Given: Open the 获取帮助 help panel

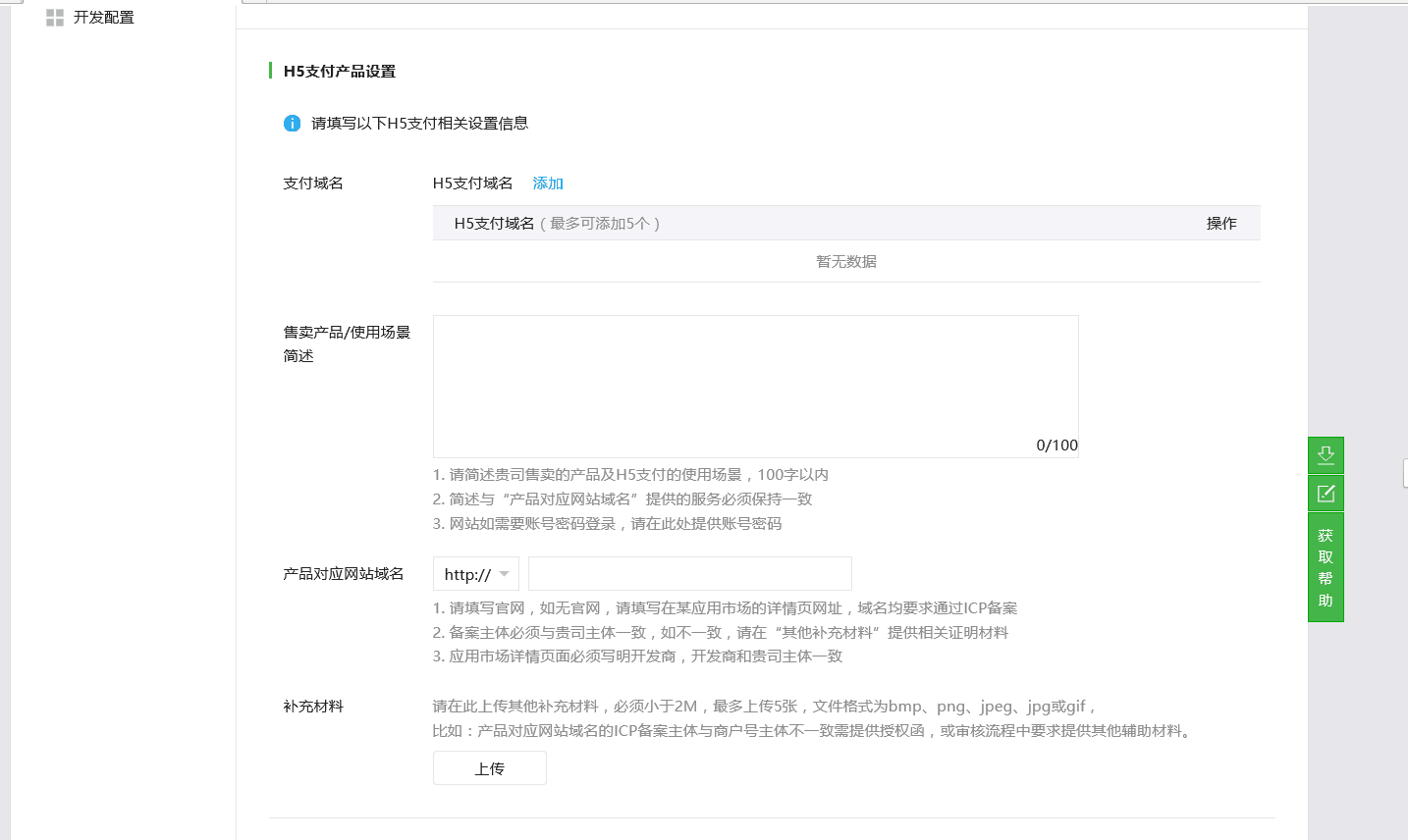Looking at the screenshot, I should [1325, 567].
